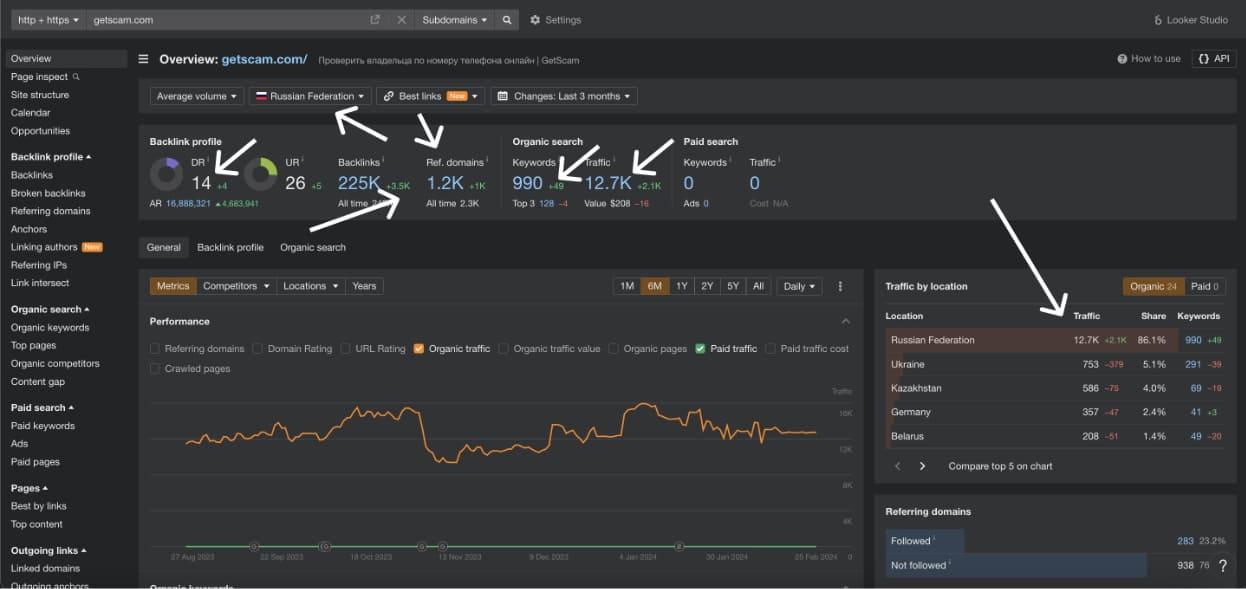Viewport: 1246px width, 589px height.
Task: Set chart range to All
Action: [x=758, y=286]
